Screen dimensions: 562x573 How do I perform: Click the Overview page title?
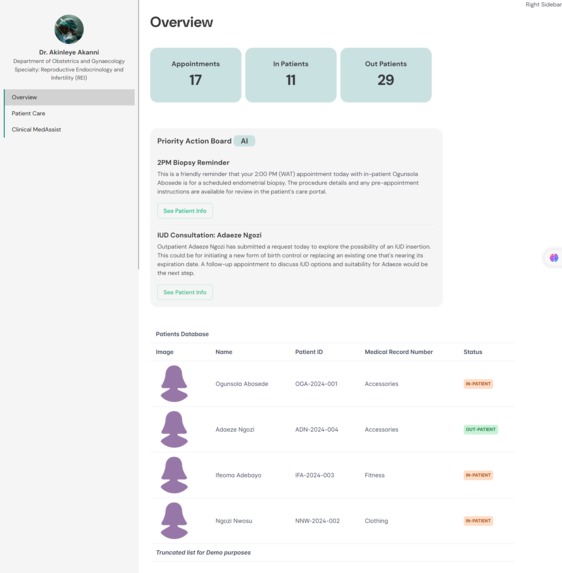pyautogui.click(x=182, y=22)
